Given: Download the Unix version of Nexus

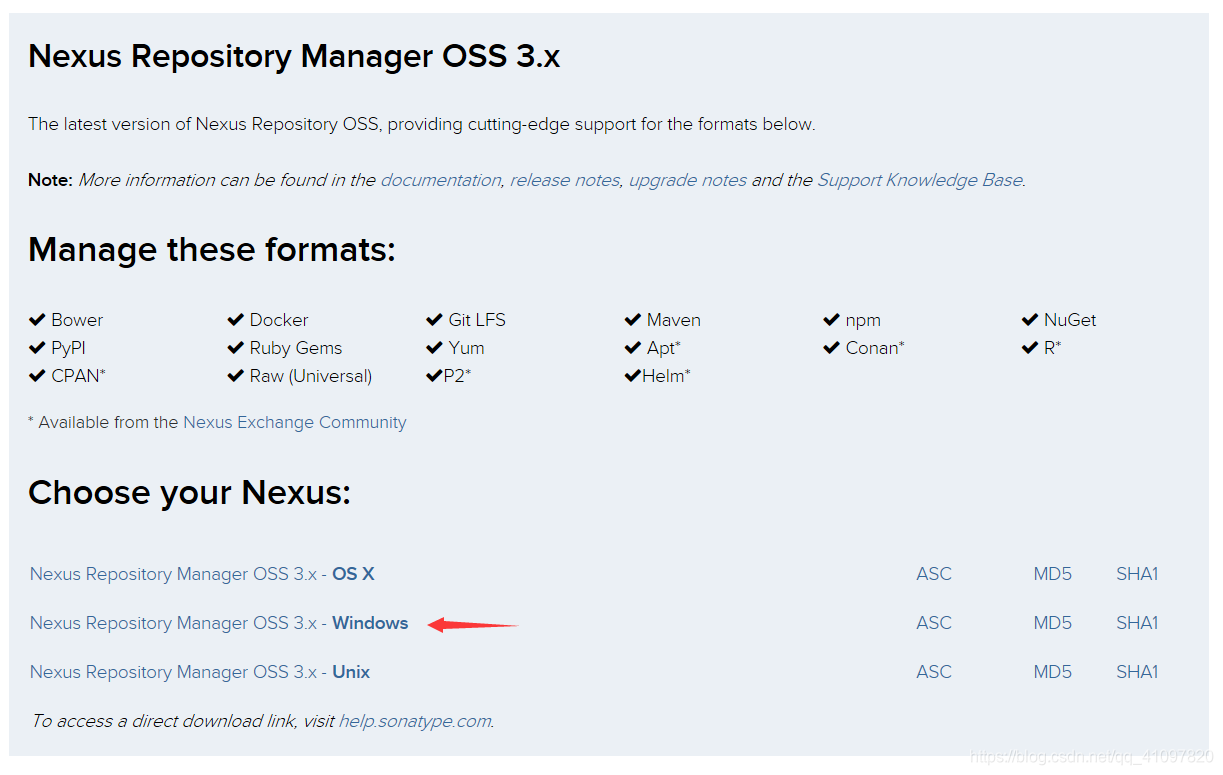Looking at the screenshot, I should 200,671.
